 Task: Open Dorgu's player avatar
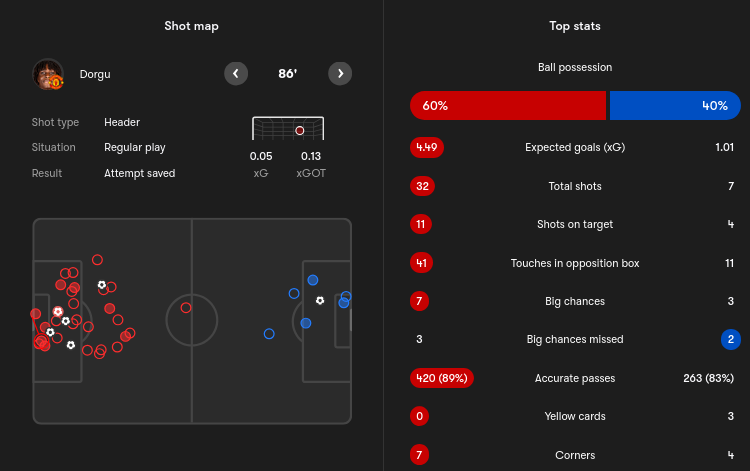pyautogui.click(x=48, y=74)
